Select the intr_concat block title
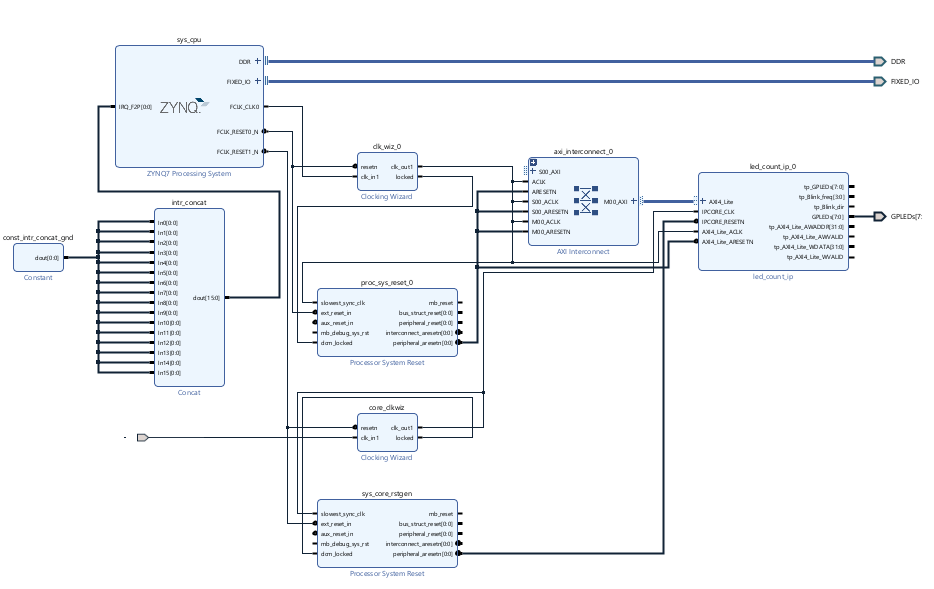The width and height of the screenshot is (934, 589). pos(189,202)
